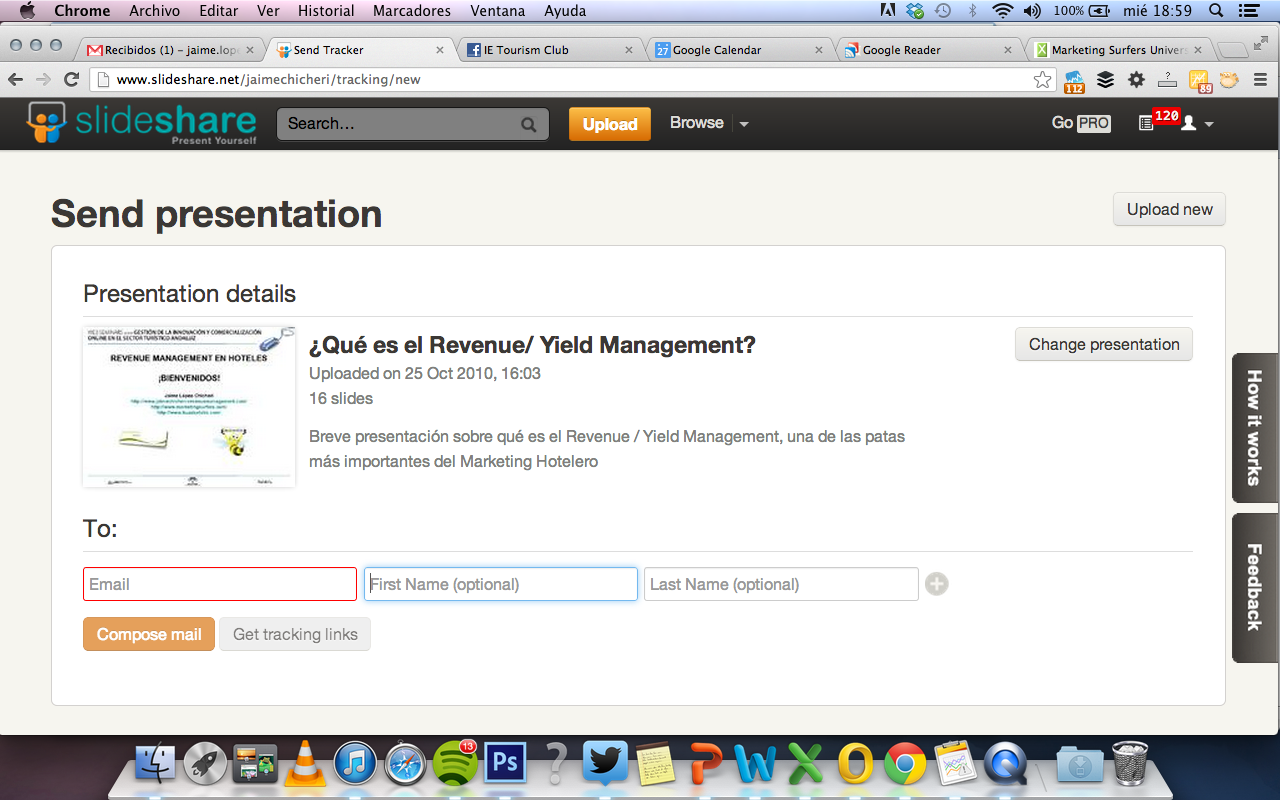Open Spotlight search in menu bar
The height and width of the screenshot is (800, 1280).
coord(1216,11)
